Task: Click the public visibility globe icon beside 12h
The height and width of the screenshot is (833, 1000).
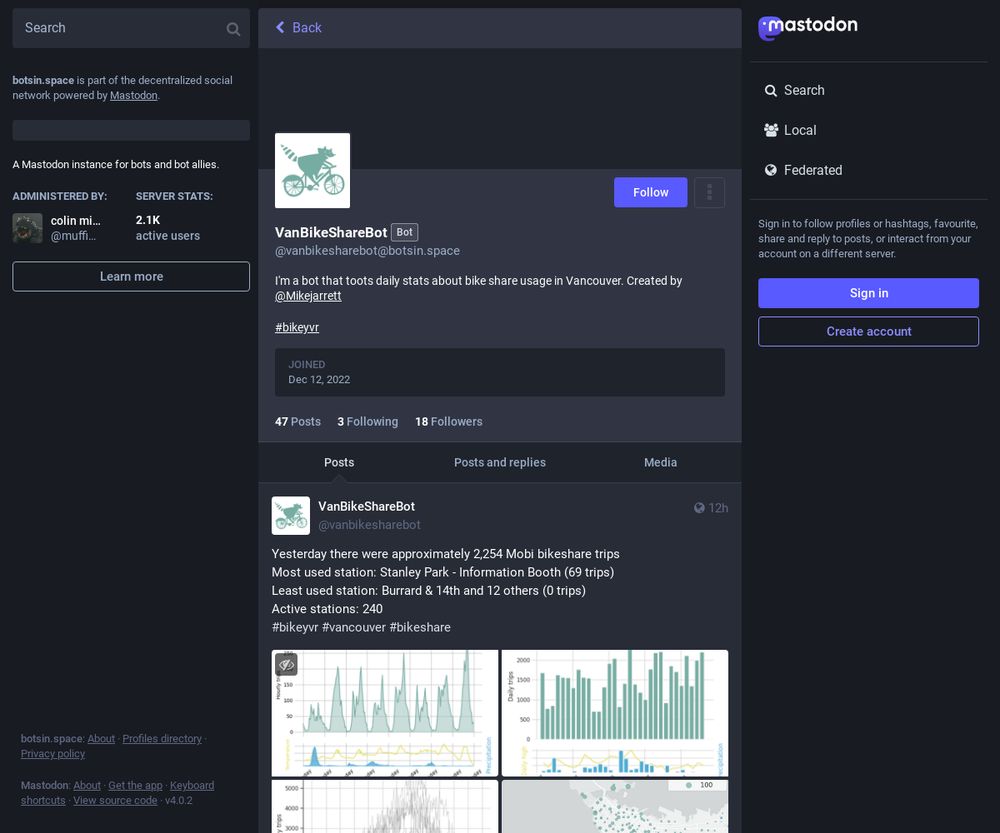Action: pos(699,508)
